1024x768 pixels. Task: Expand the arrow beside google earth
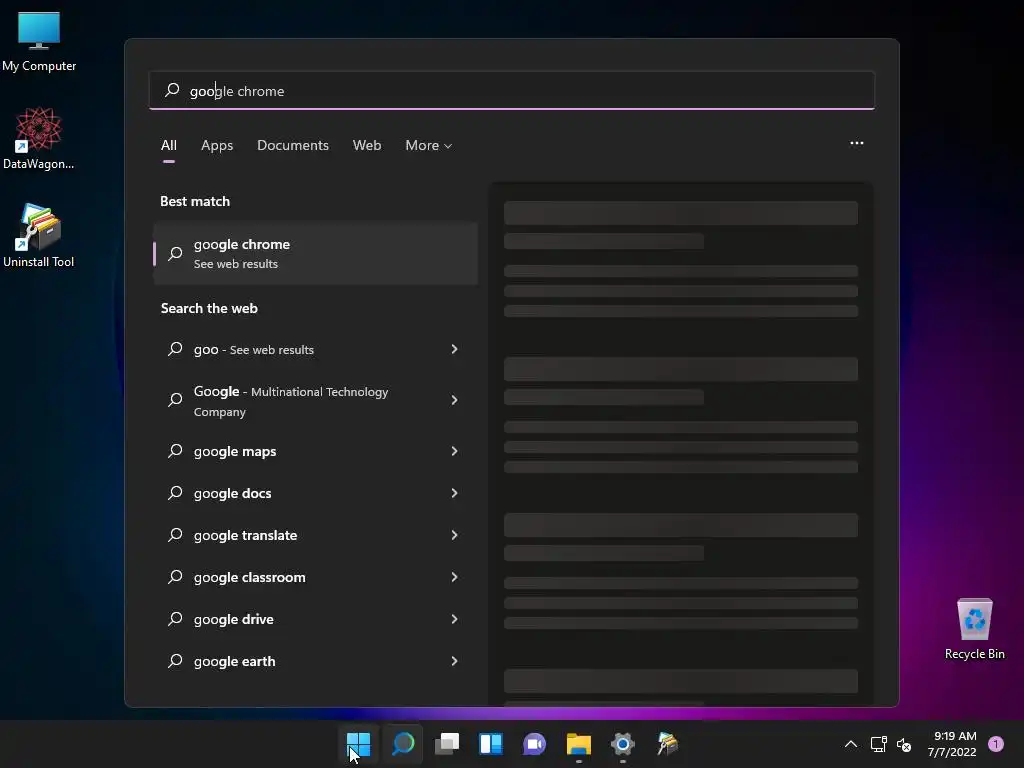tap(455, 661)
